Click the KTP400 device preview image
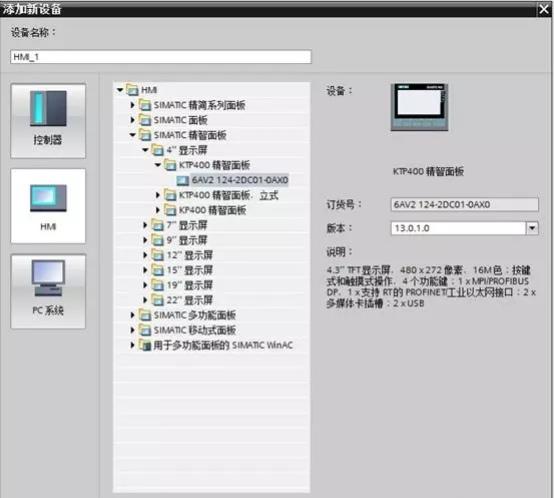This screenshot has width=554, height=498. (x=419, y=107)
